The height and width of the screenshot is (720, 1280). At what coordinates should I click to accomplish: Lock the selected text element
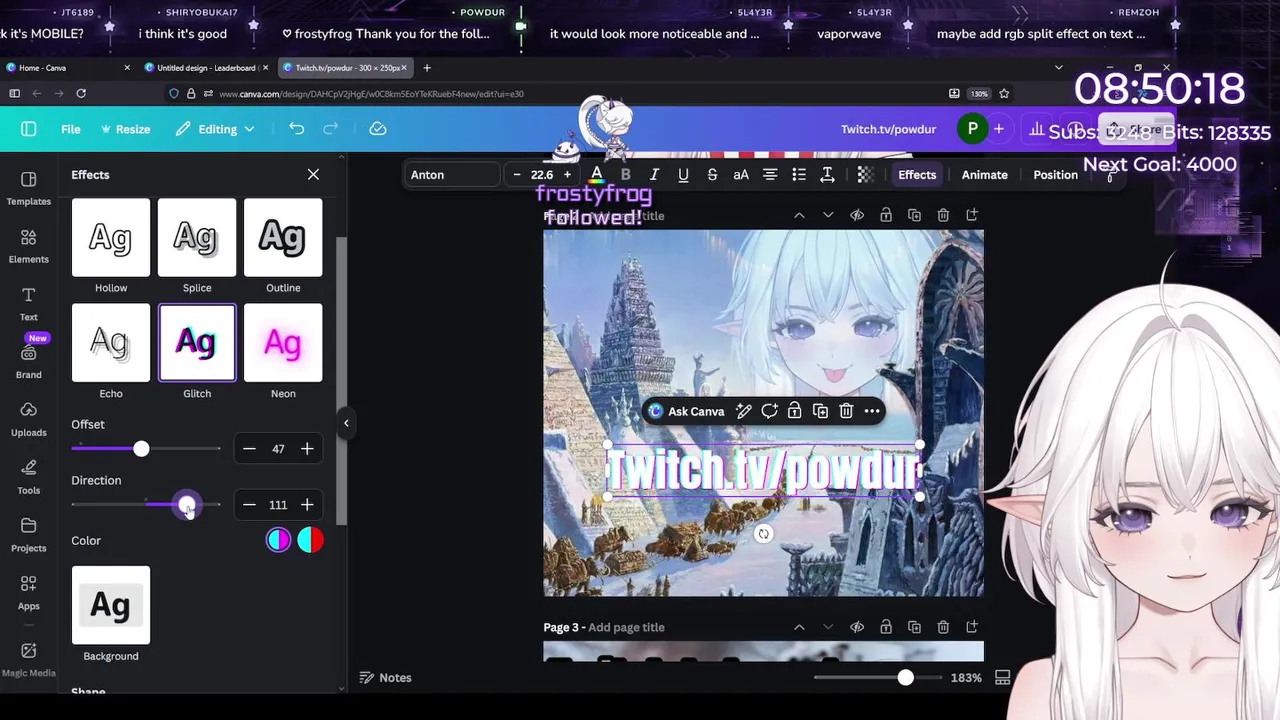click(x=794, y=411)
